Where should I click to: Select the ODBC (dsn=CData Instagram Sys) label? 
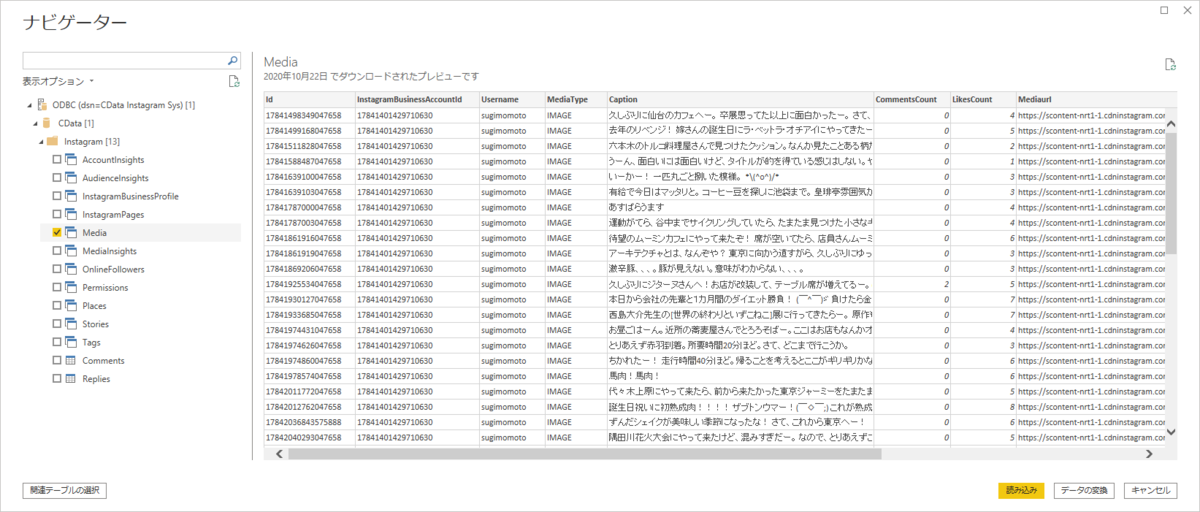click(x=124, y=105)
